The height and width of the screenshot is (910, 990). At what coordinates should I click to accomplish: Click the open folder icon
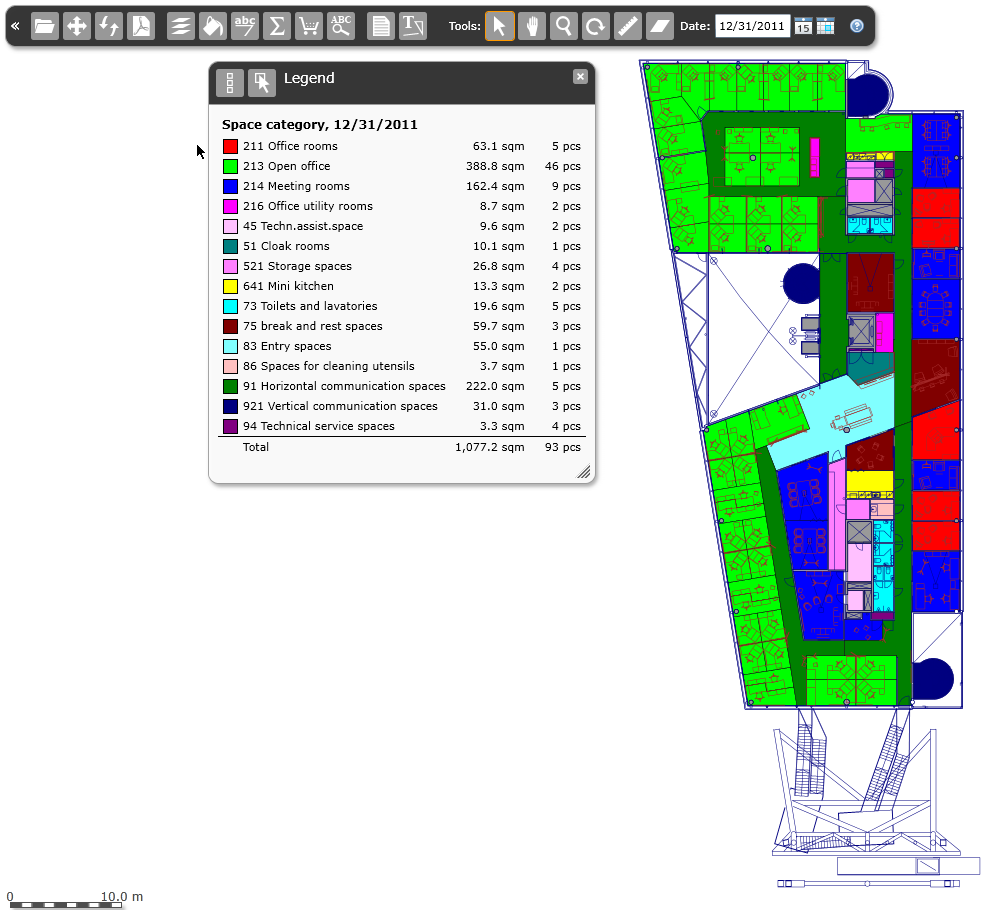(x=45, y=26)
